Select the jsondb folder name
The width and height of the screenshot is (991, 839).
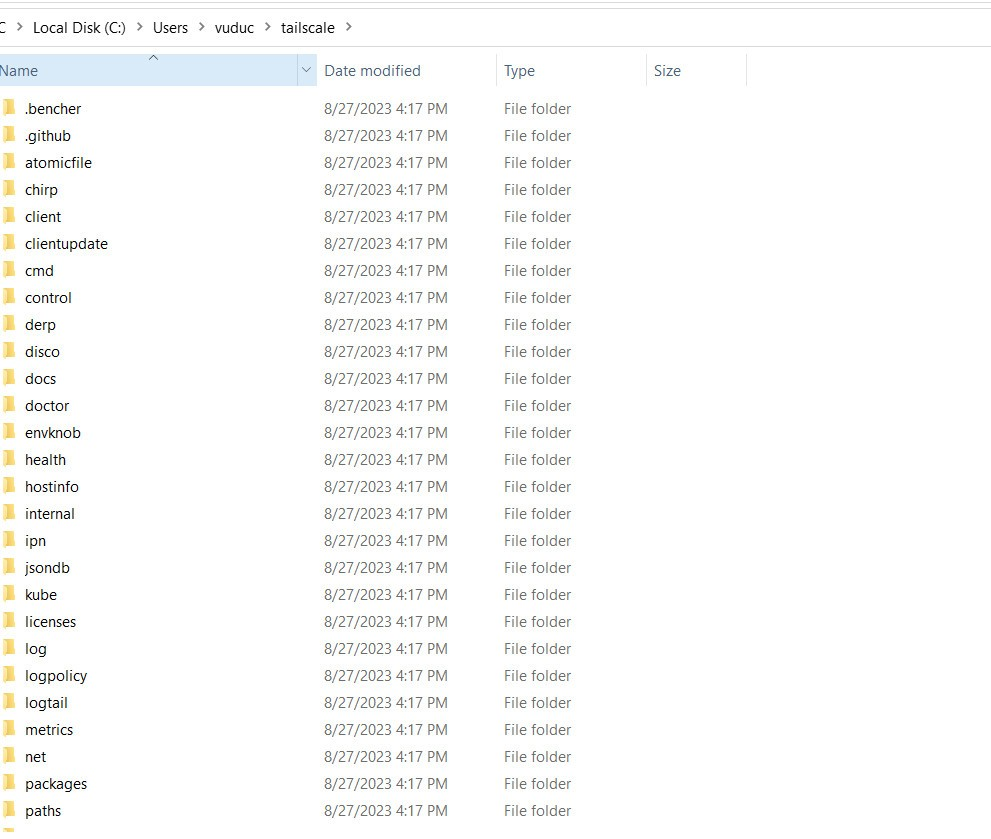point(47,568)
